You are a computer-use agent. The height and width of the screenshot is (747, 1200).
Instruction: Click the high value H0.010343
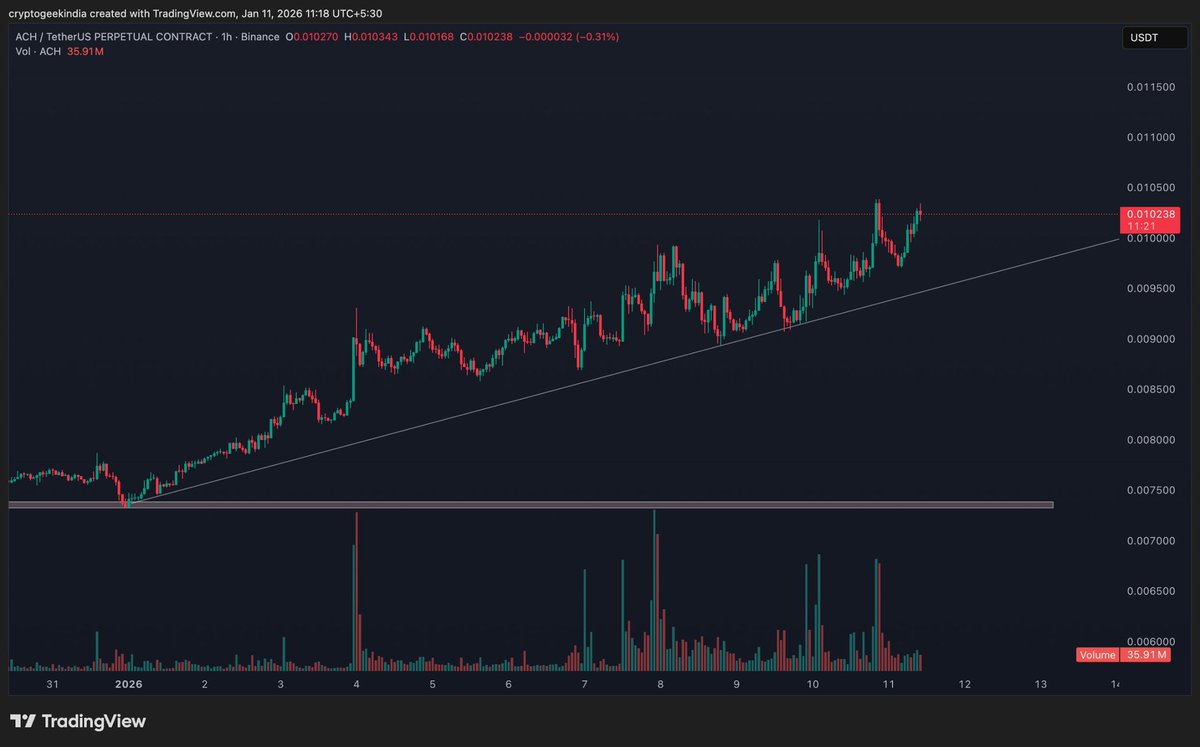(371, 37)
